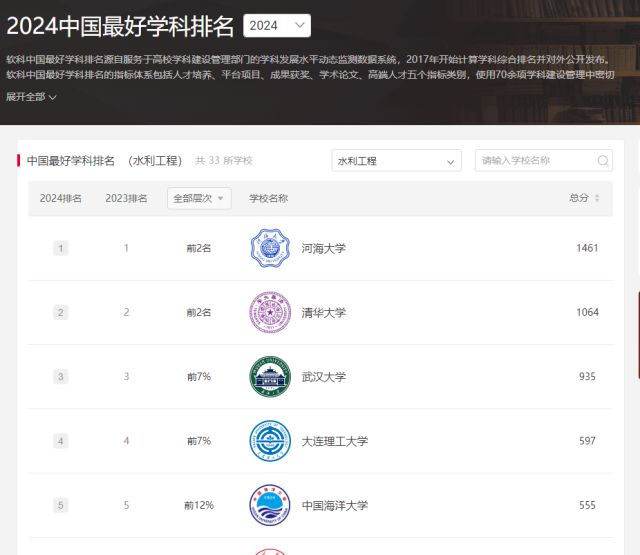Viewport: 640px width, 555px height.
Task: Click the 2024排名 column header
Action: 60,198
